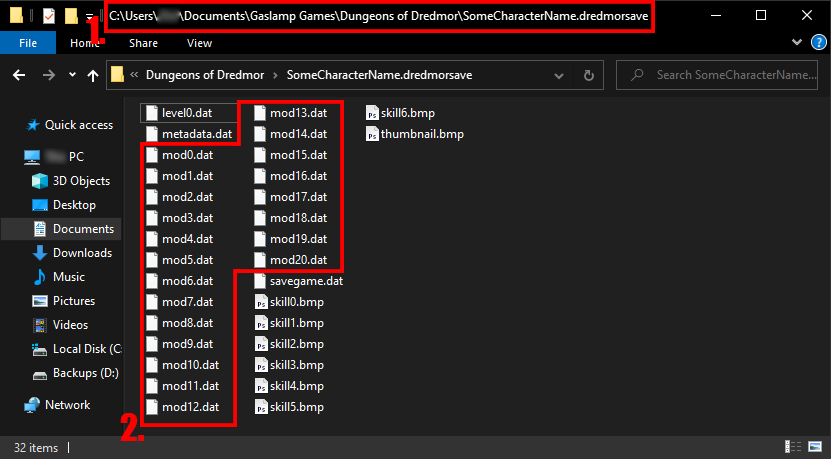Select the metadata.dat file
The width and height of the screenshot is (831, 459).
tap(190, 134)
